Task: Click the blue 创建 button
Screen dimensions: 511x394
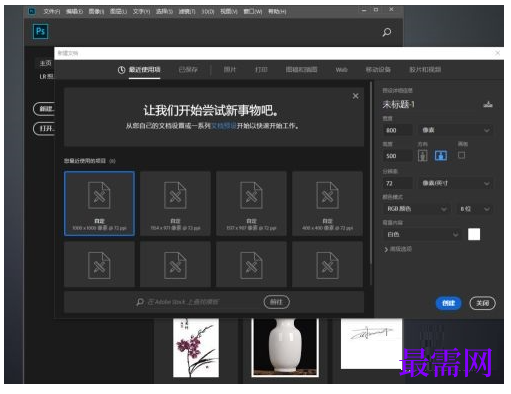Action: 448,303
